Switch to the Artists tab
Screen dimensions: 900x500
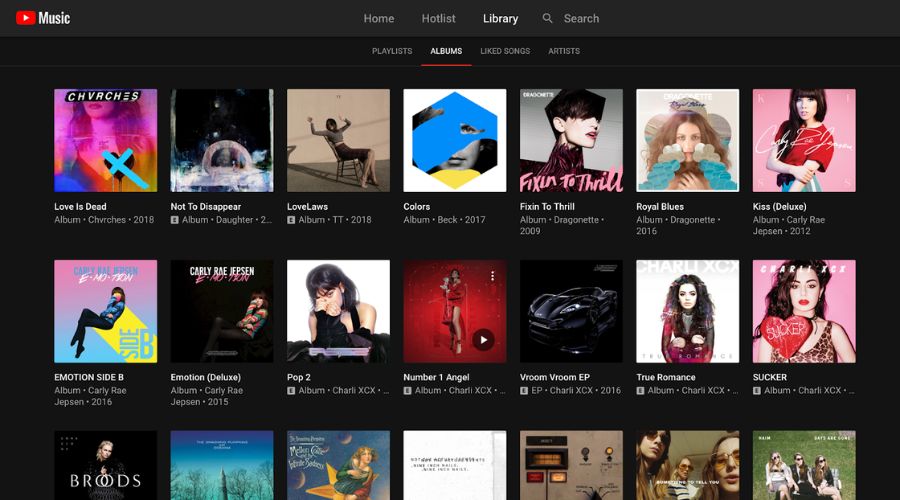click(564, 51)
